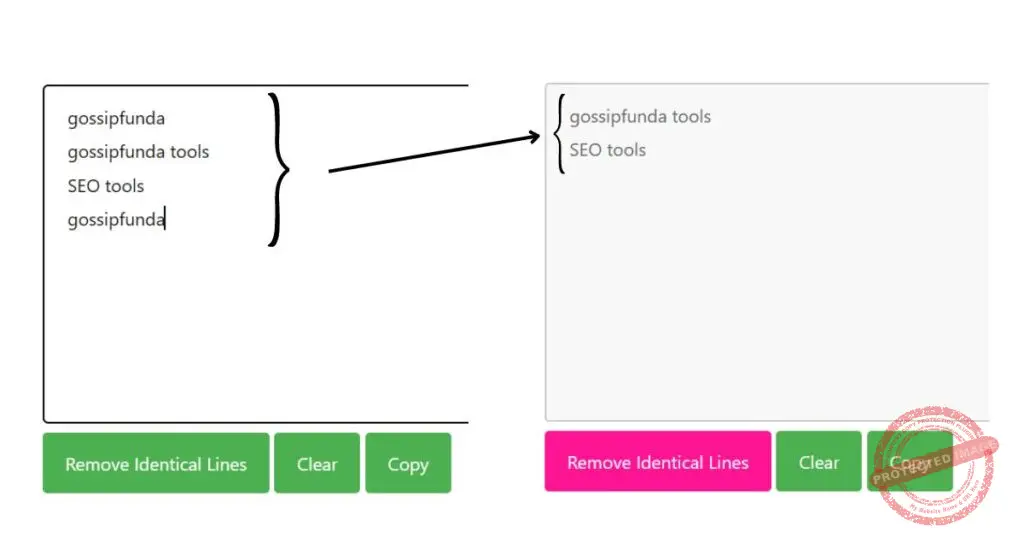Click the small curly brace in the output box
The height and width of the screenshot is (538, 1024).
[x=561, y=134]
